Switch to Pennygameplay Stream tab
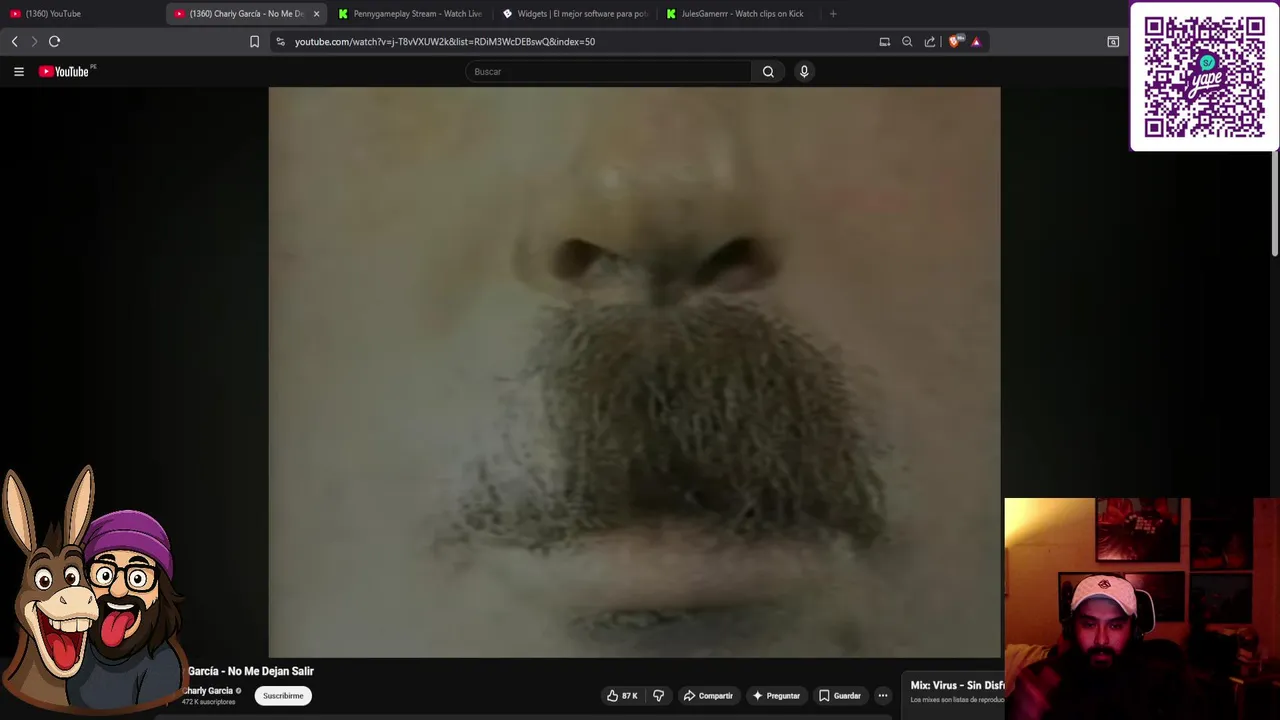 click(410, 13)
